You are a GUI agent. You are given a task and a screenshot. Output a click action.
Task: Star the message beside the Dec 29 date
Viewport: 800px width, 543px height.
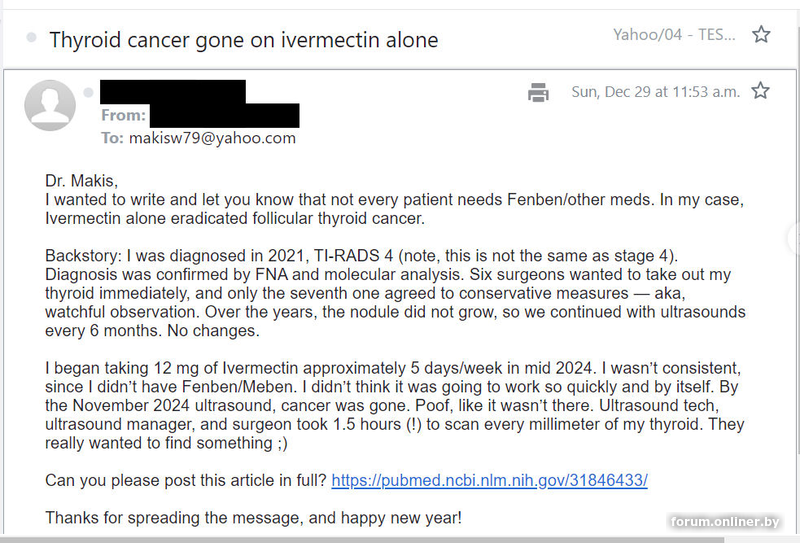point(760,90)
